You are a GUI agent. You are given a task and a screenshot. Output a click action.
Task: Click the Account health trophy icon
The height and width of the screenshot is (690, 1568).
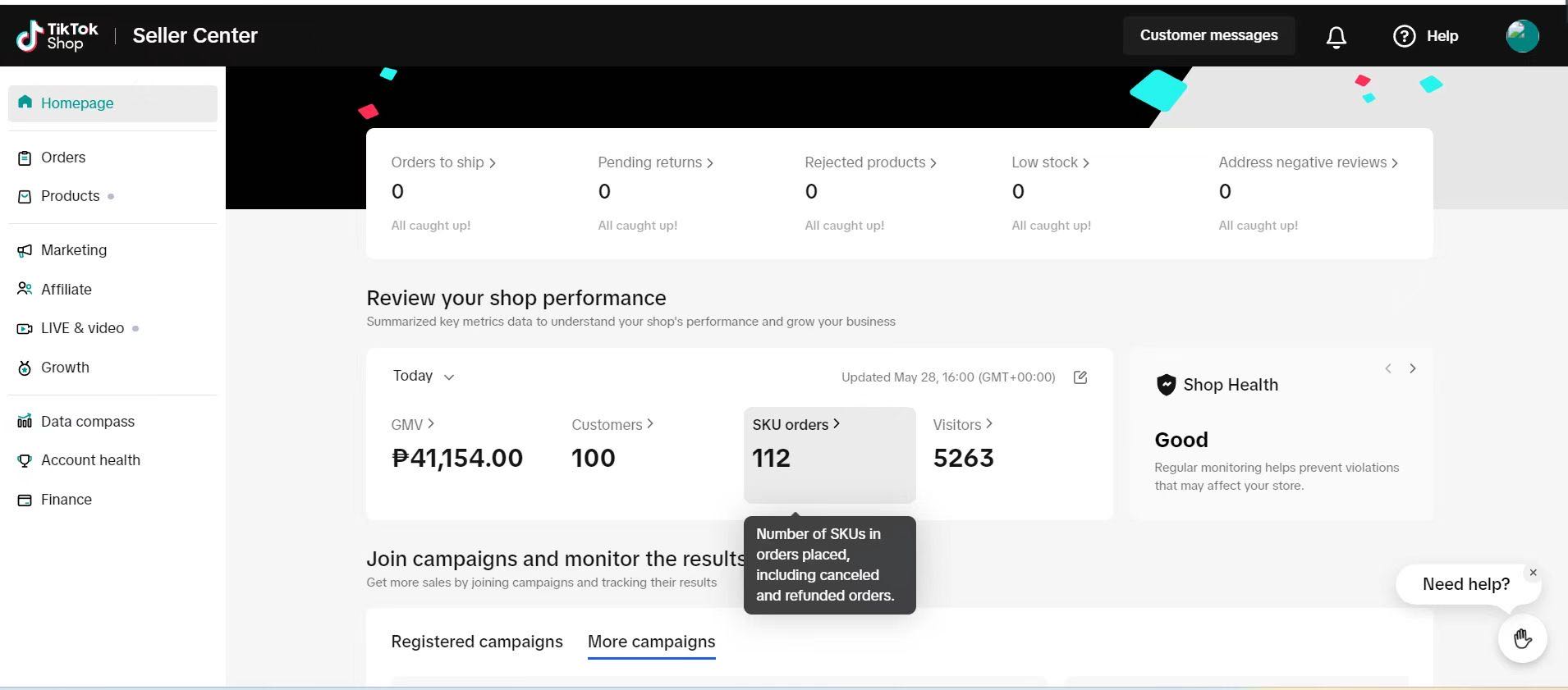25,460
